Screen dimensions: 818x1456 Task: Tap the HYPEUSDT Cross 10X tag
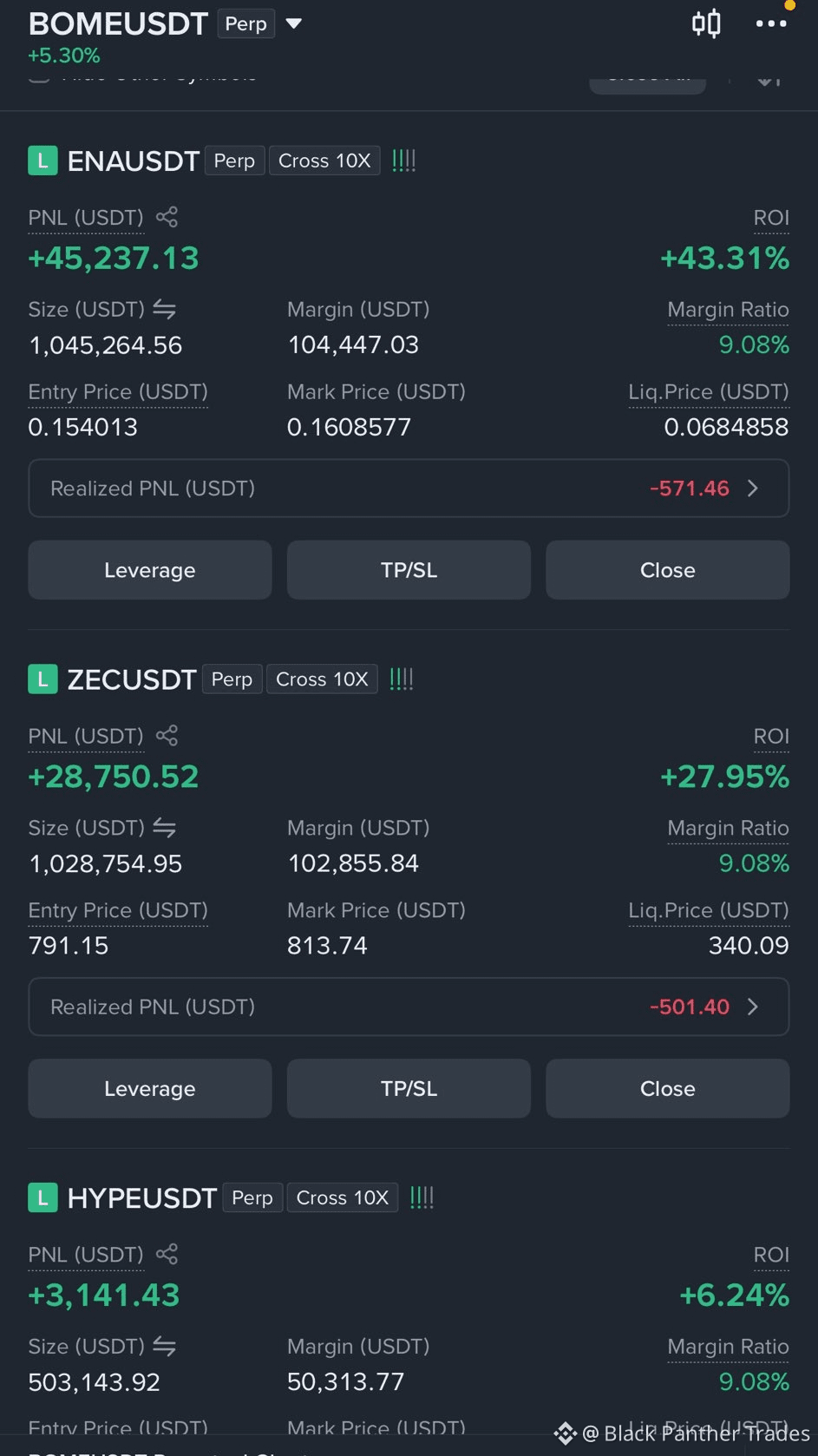[x=343, y=1197]
